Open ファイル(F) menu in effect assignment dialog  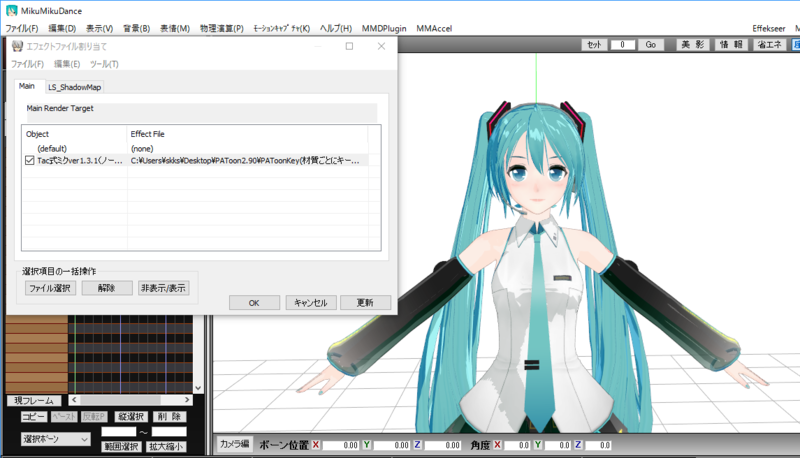pyautogui.click(x=27, y=64)
